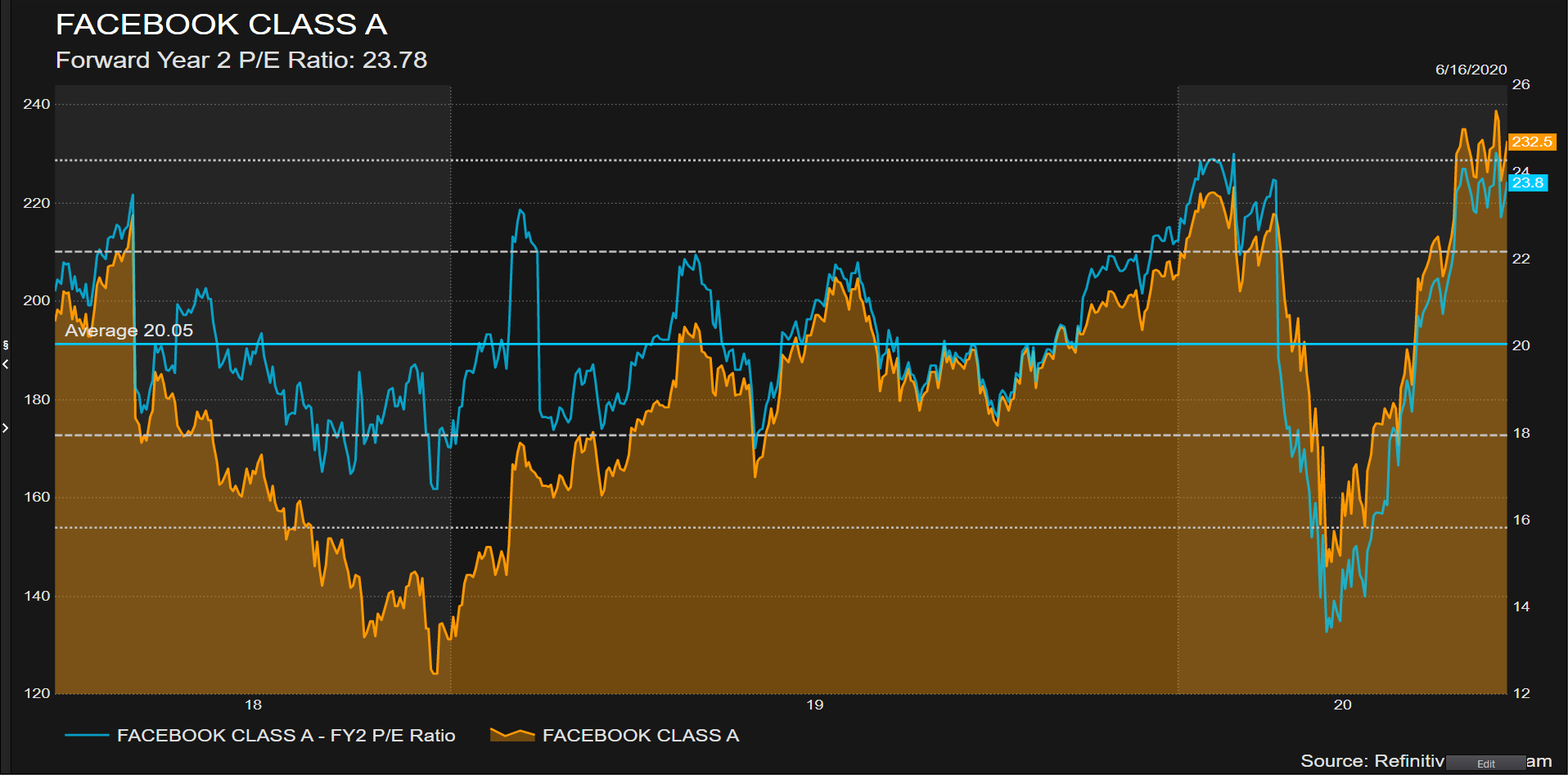Click the 160 tick on the left axis
This screenshot has height=775, width=1568.
[x=37, y=497]
